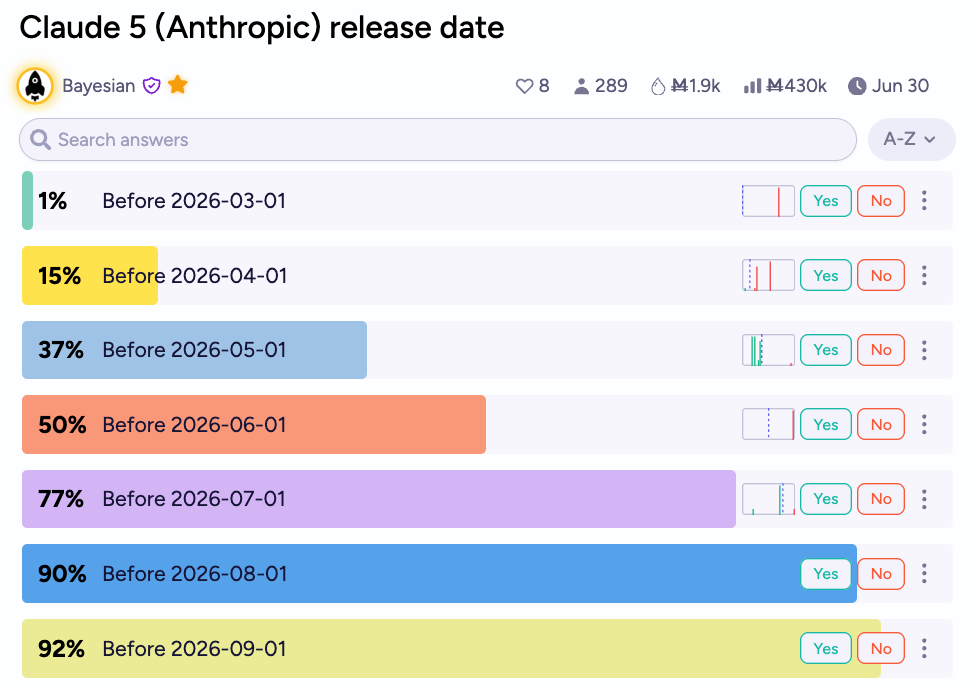
Task: Bet Yes on Before 2026-08-01
Action: pyautogui.click(x=826, y=574)
